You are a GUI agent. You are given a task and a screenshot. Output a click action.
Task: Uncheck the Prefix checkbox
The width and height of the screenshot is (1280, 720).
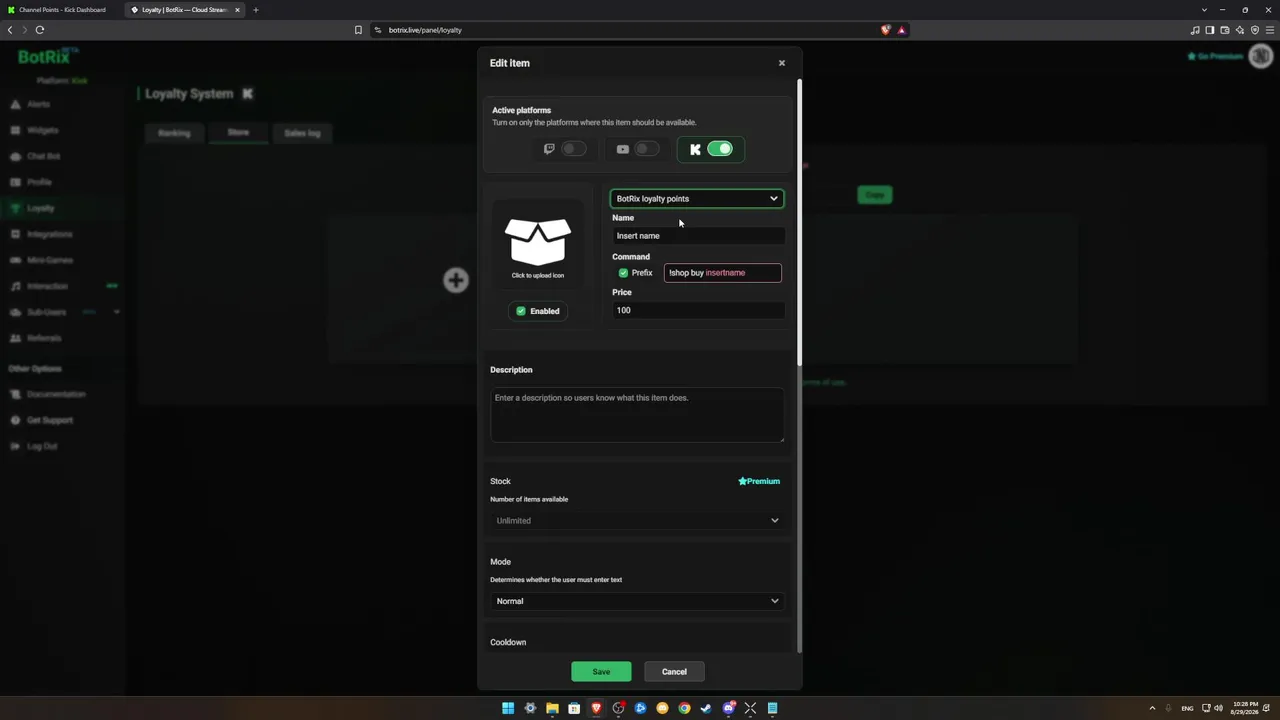pos(623,273)
